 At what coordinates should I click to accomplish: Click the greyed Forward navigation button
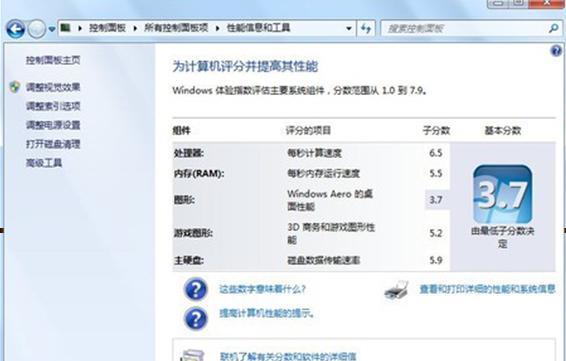tap(36, 29)
